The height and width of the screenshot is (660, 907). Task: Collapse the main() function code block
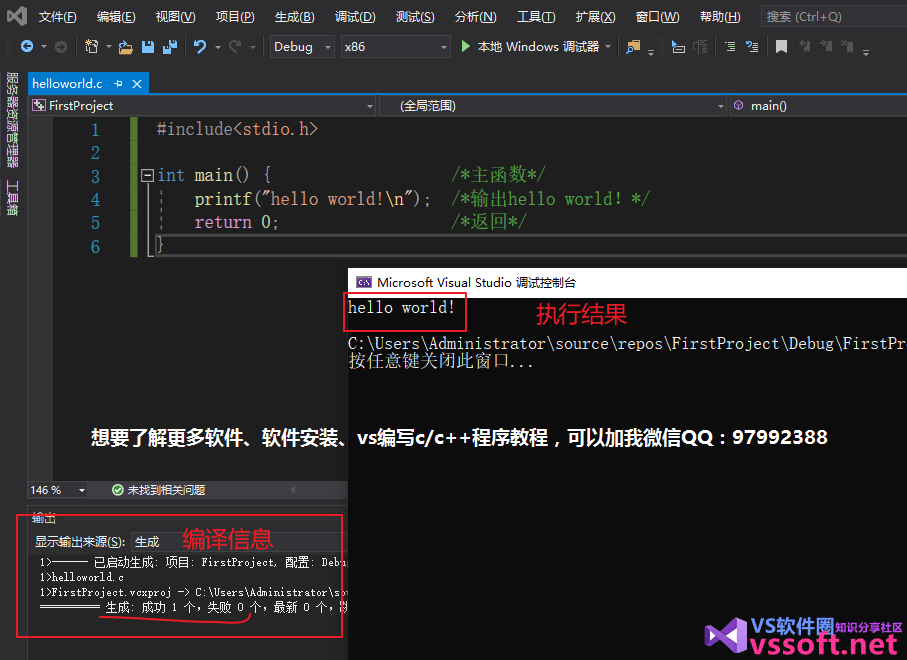point(148,175)
